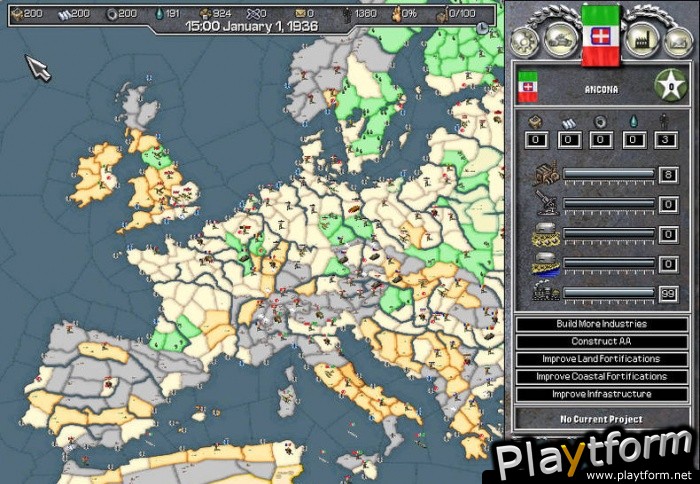Click the green star badge showing 0
Screen dimensions: 700x484
coord(670,85)
